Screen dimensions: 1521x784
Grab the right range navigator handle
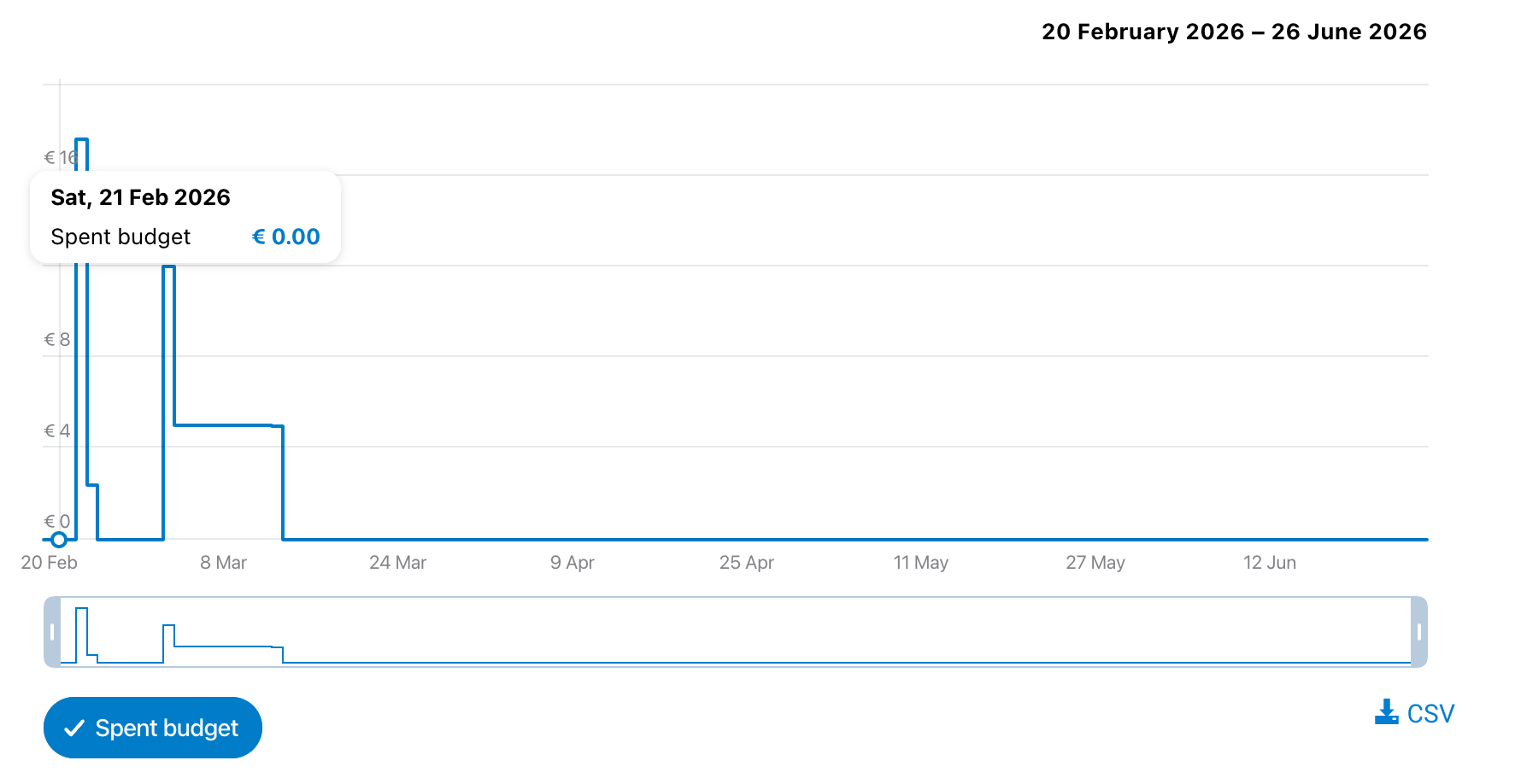[1419, 632]
